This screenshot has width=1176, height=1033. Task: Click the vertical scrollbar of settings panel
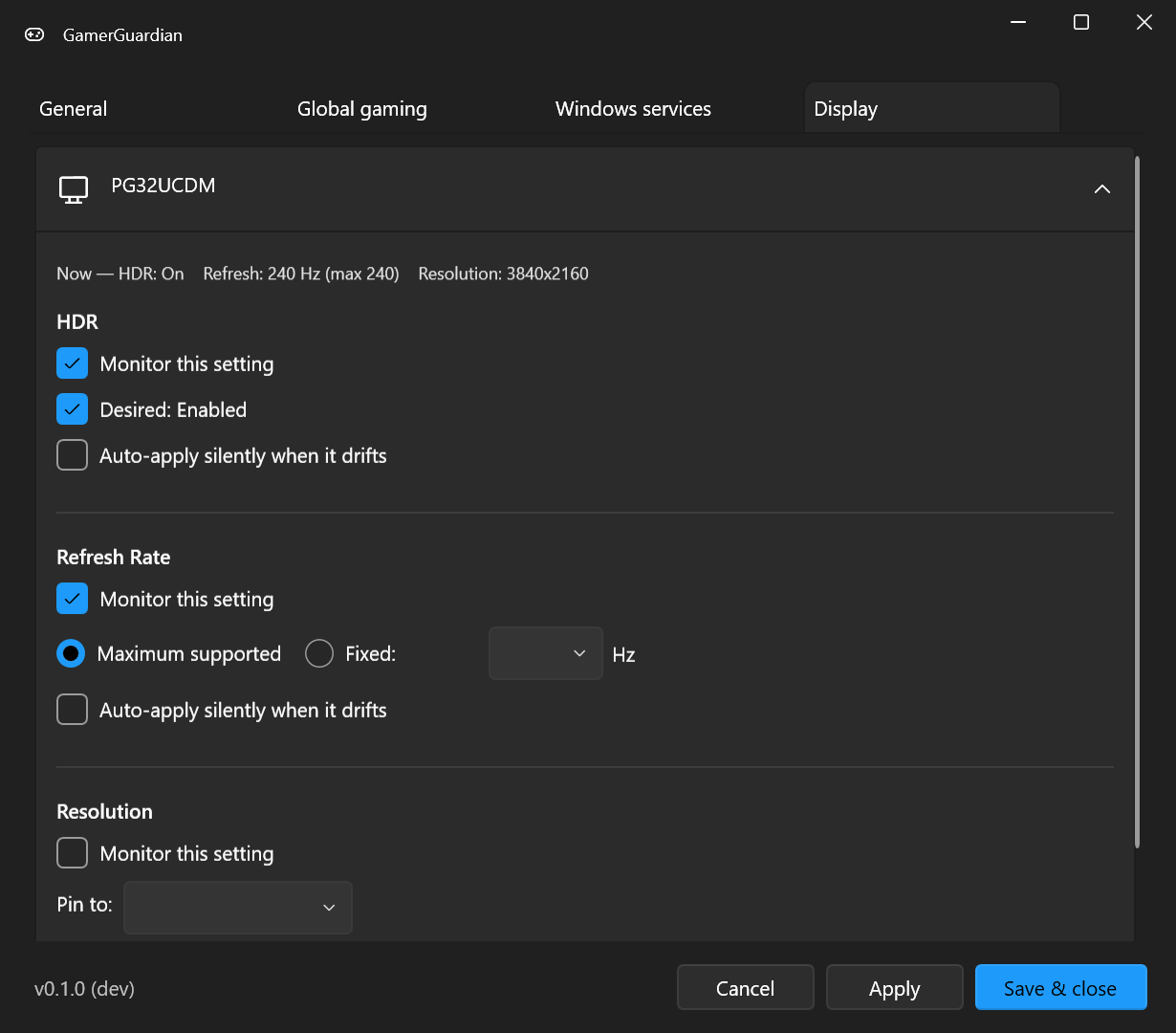click(1137, 502)
